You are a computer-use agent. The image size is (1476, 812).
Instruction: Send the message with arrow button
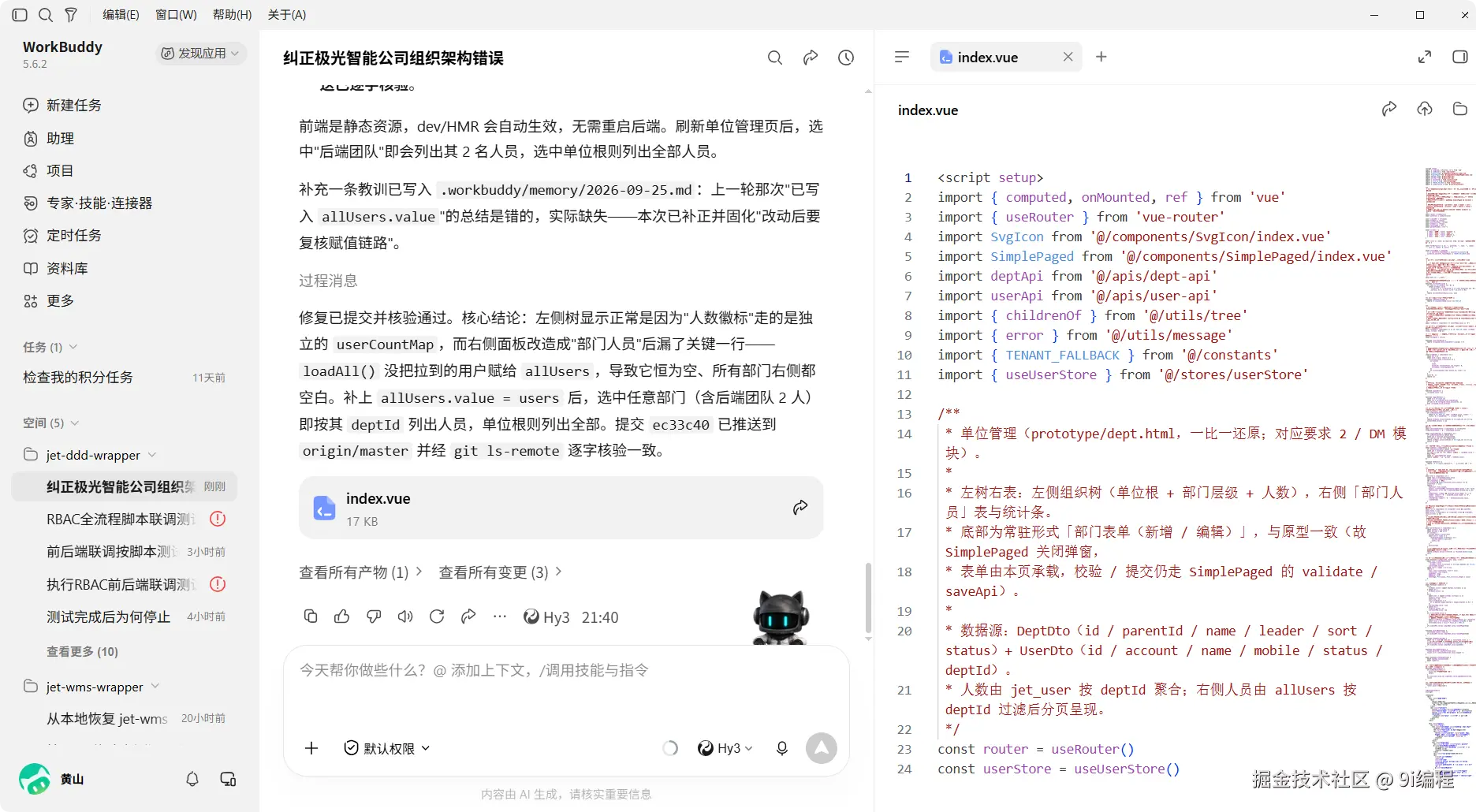click(x=822, y=748)
